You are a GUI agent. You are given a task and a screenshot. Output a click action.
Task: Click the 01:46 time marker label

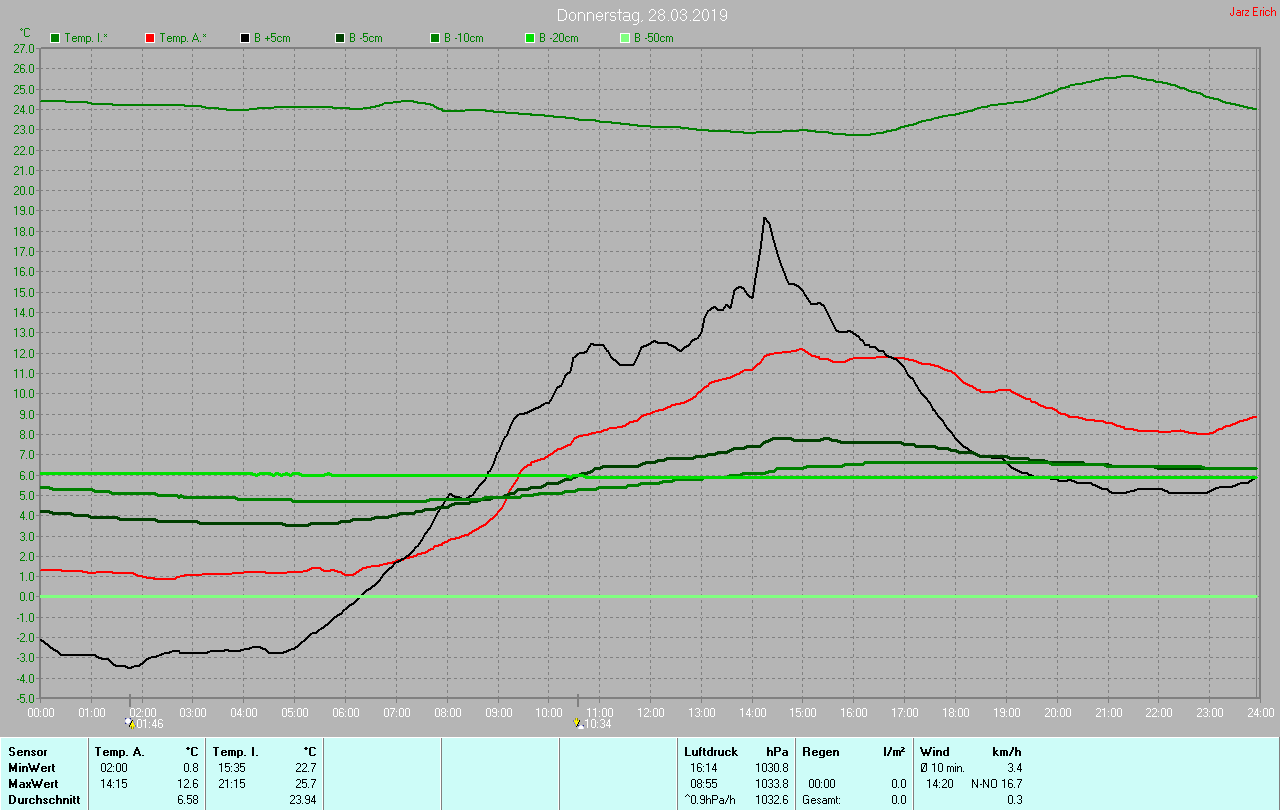pos(149,723)
